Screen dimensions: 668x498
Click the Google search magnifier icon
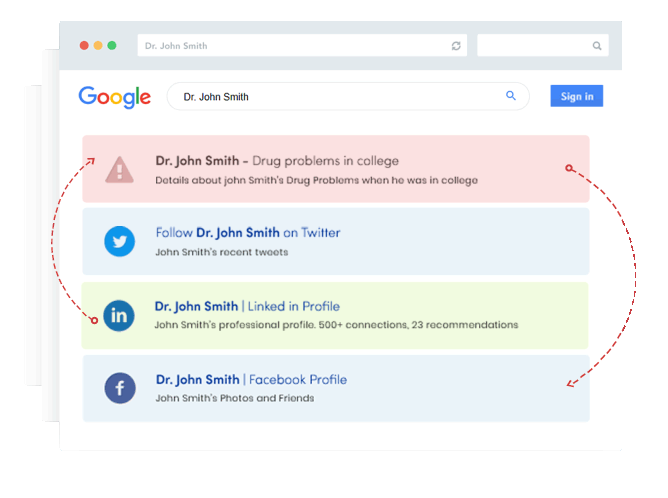point(511,96)
